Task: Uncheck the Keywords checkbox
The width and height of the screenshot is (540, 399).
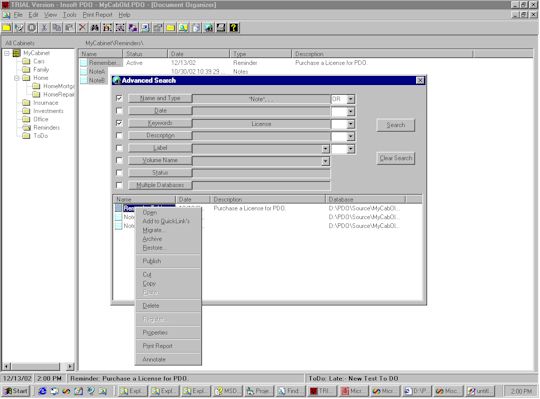Action: [119, 123]
